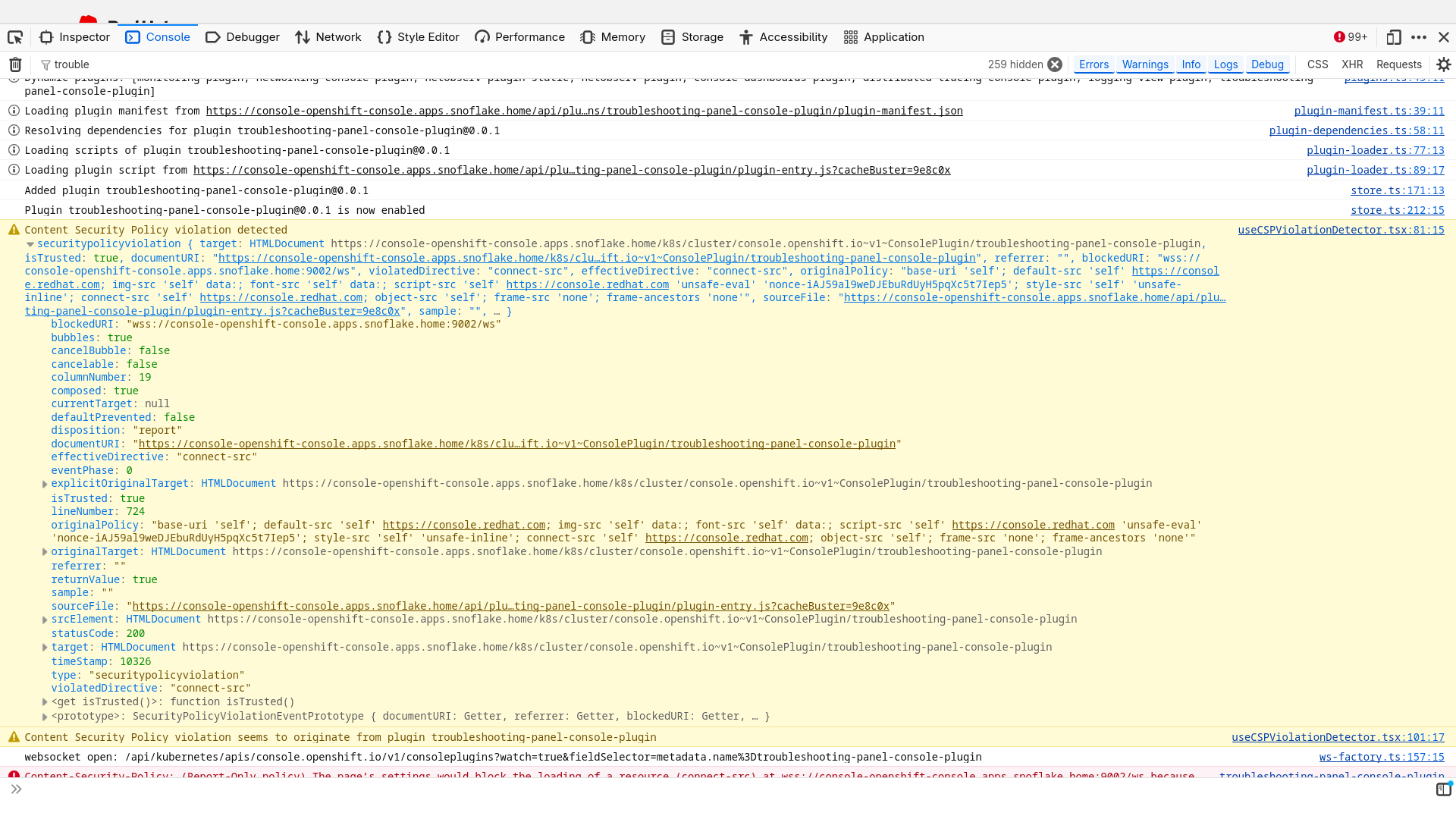Viewport: 1456px width, 819px height.
Task: Open console settings gear icon
Action: coord(1444,64)
